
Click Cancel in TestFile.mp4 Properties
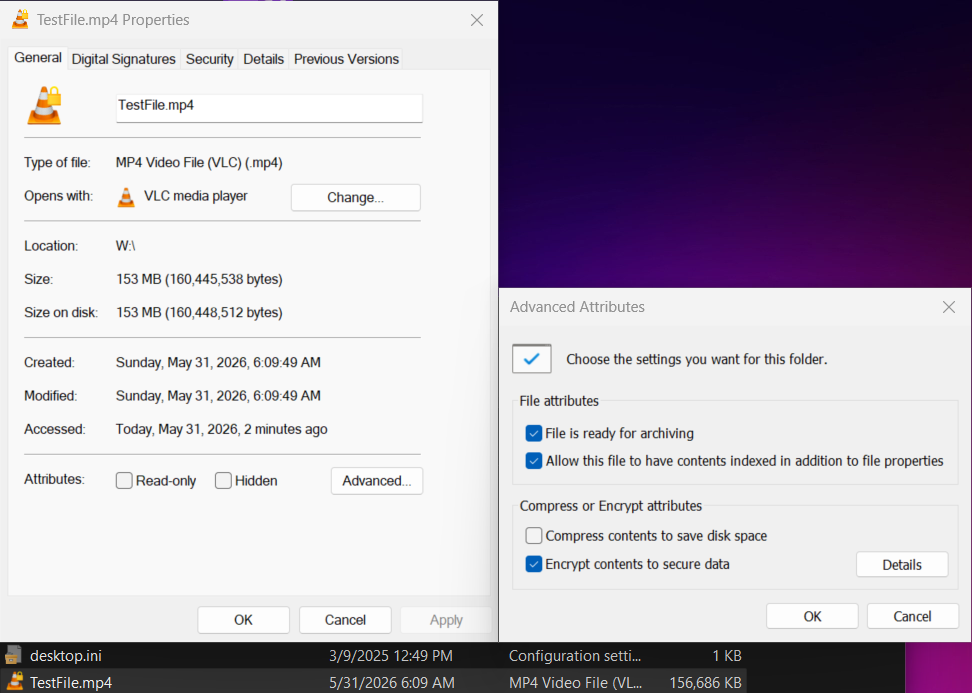pos(345,620)
